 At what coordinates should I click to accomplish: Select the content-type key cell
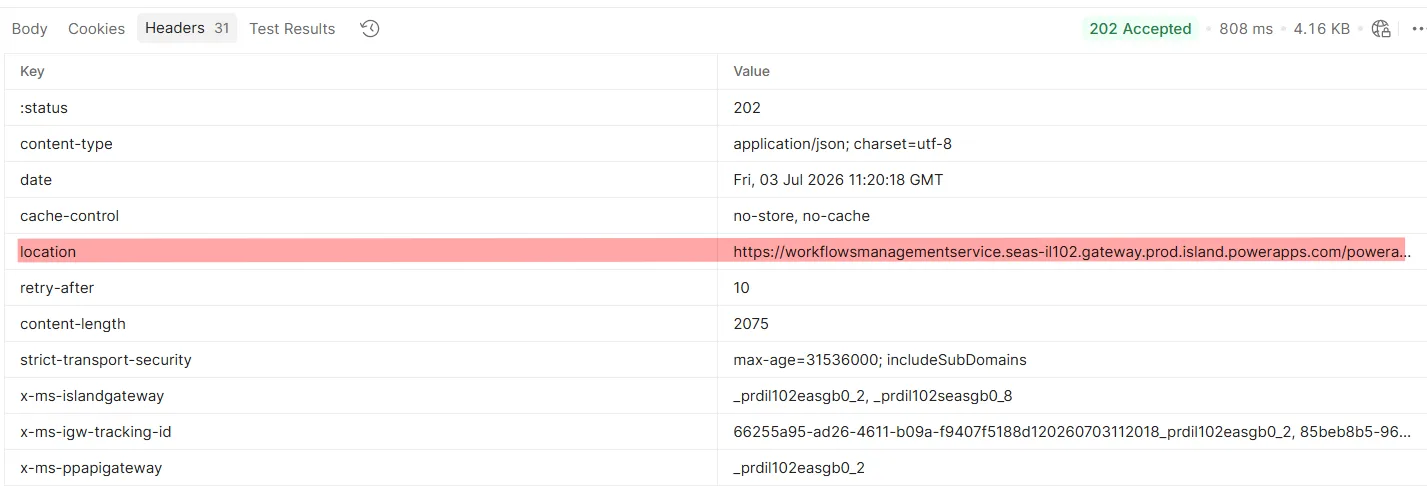pyautogui.click(x=361, y=144)
